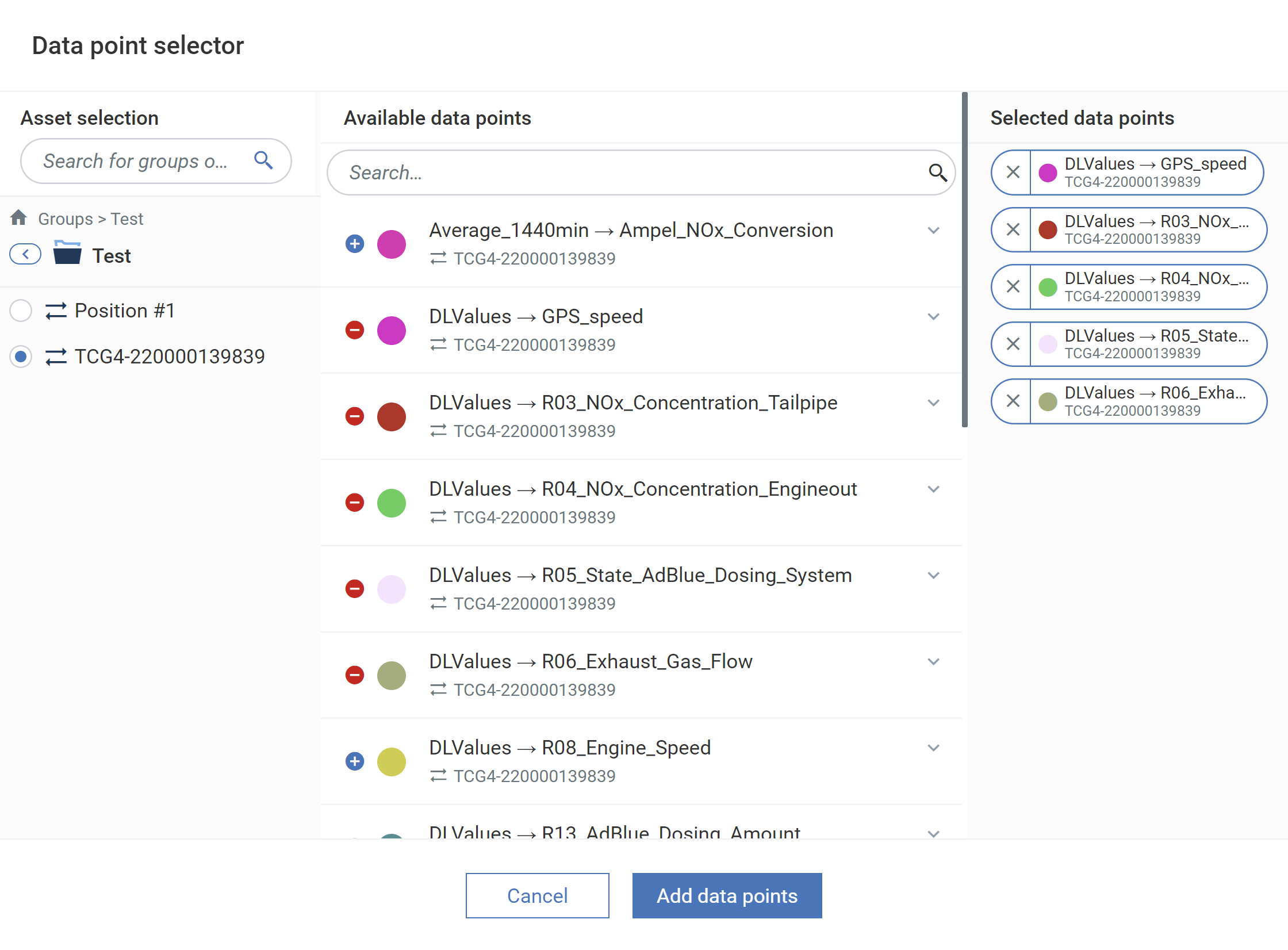Select TCG4-220000139839 asset radio button

click(21, 357)
